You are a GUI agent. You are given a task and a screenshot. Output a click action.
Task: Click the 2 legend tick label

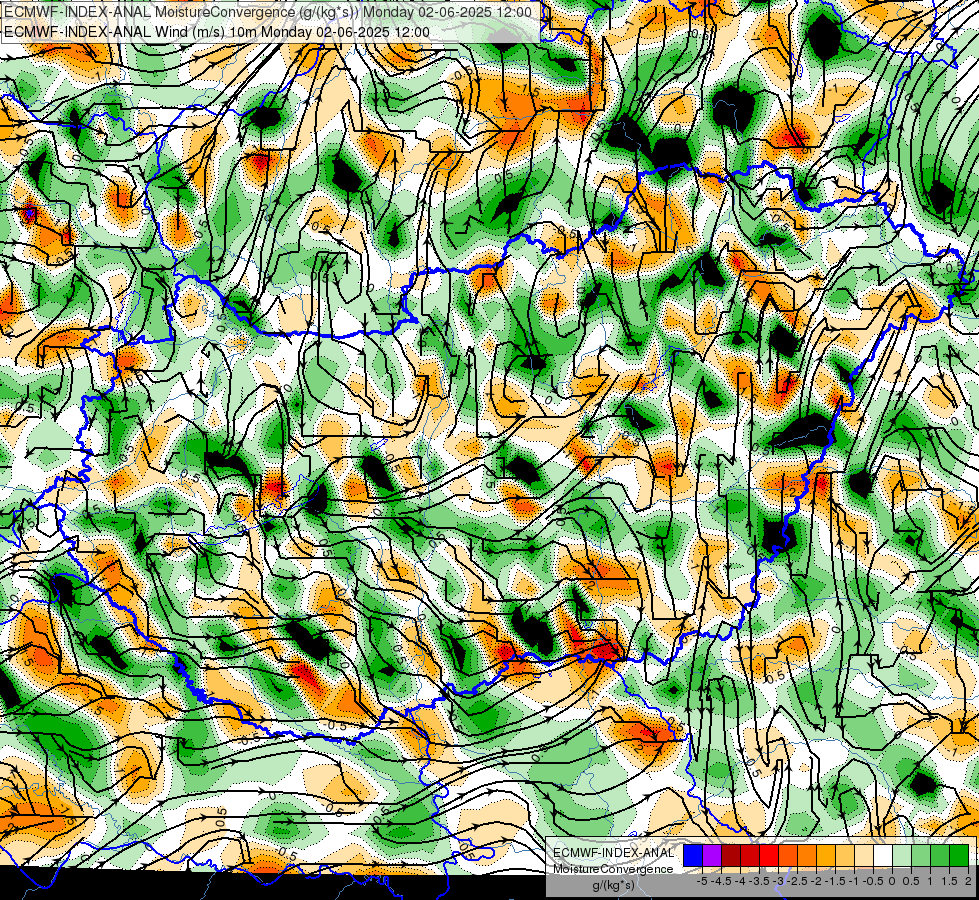(x=968, y=881)
